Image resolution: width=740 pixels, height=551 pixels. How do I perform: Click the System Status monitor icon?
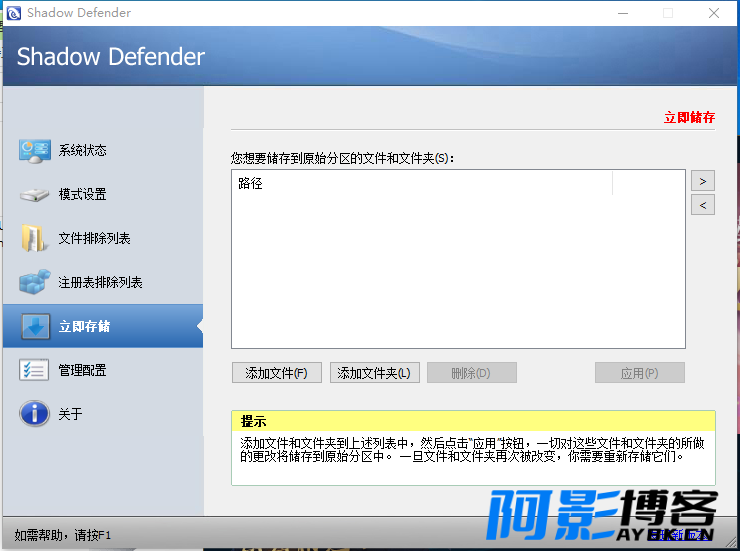click(x=34, y=151)
